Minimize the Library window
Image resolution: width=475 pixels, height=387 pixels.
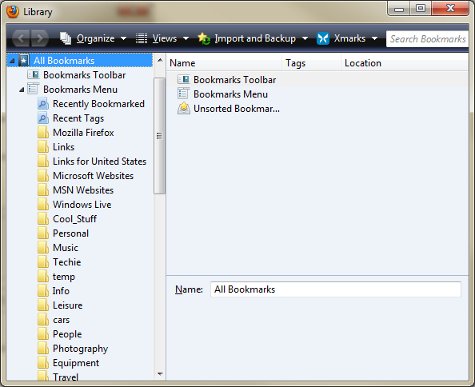pos(399,8)
